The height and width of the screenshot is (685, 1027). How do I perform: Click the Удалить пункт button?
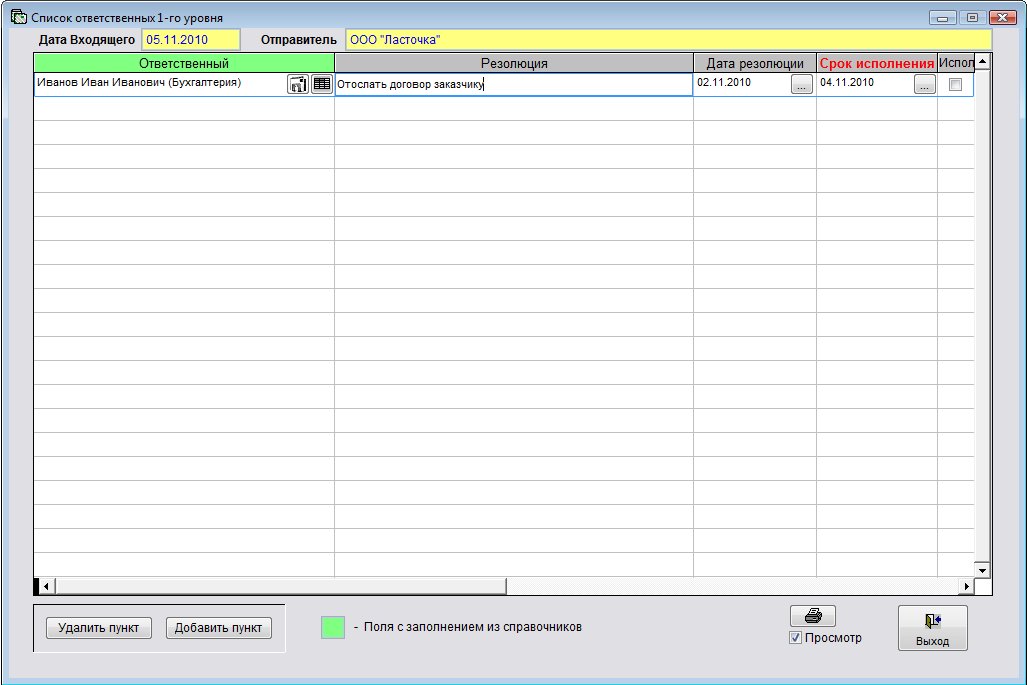[x=99, y=627]
